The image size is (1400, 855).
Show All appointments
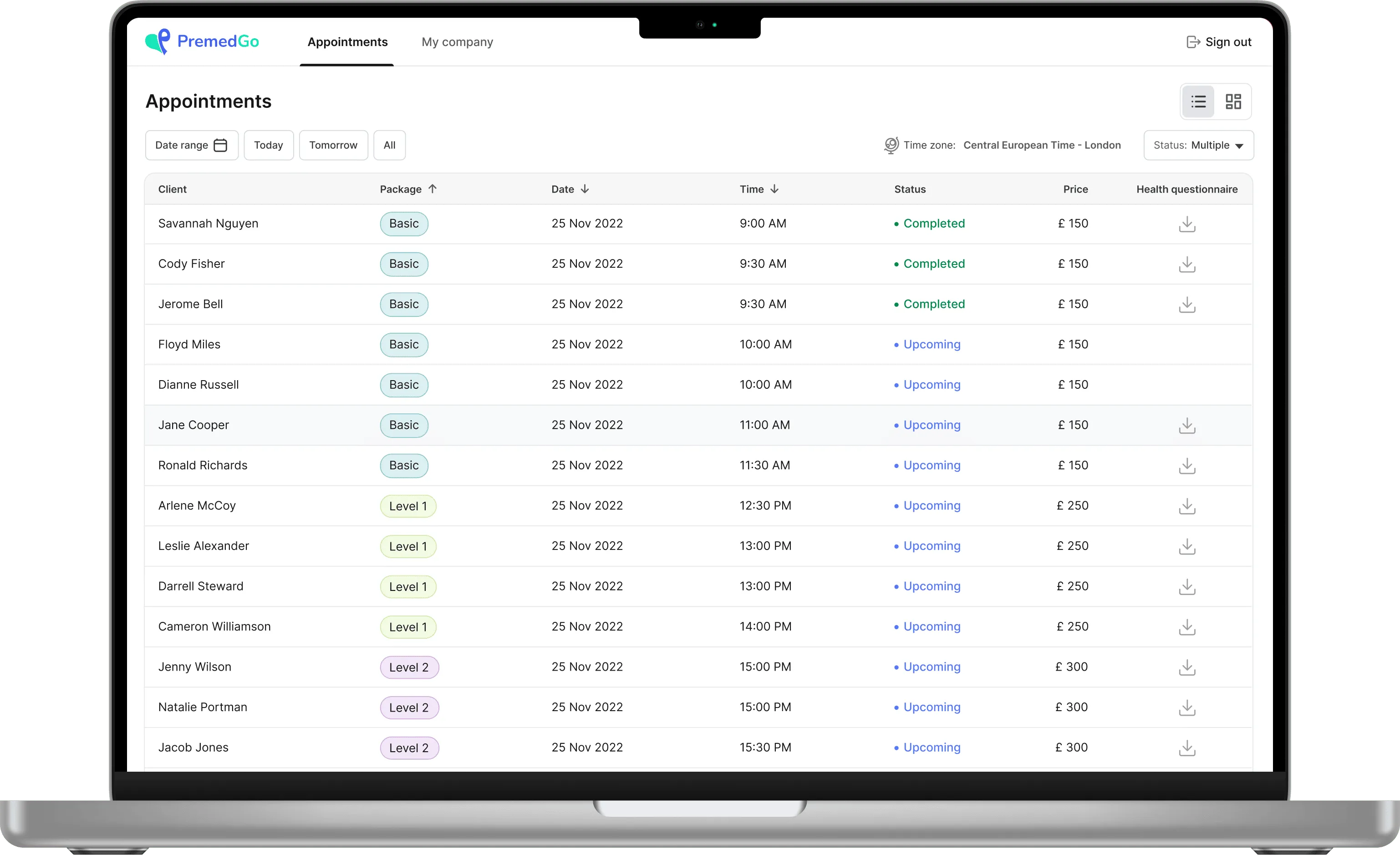389,145
